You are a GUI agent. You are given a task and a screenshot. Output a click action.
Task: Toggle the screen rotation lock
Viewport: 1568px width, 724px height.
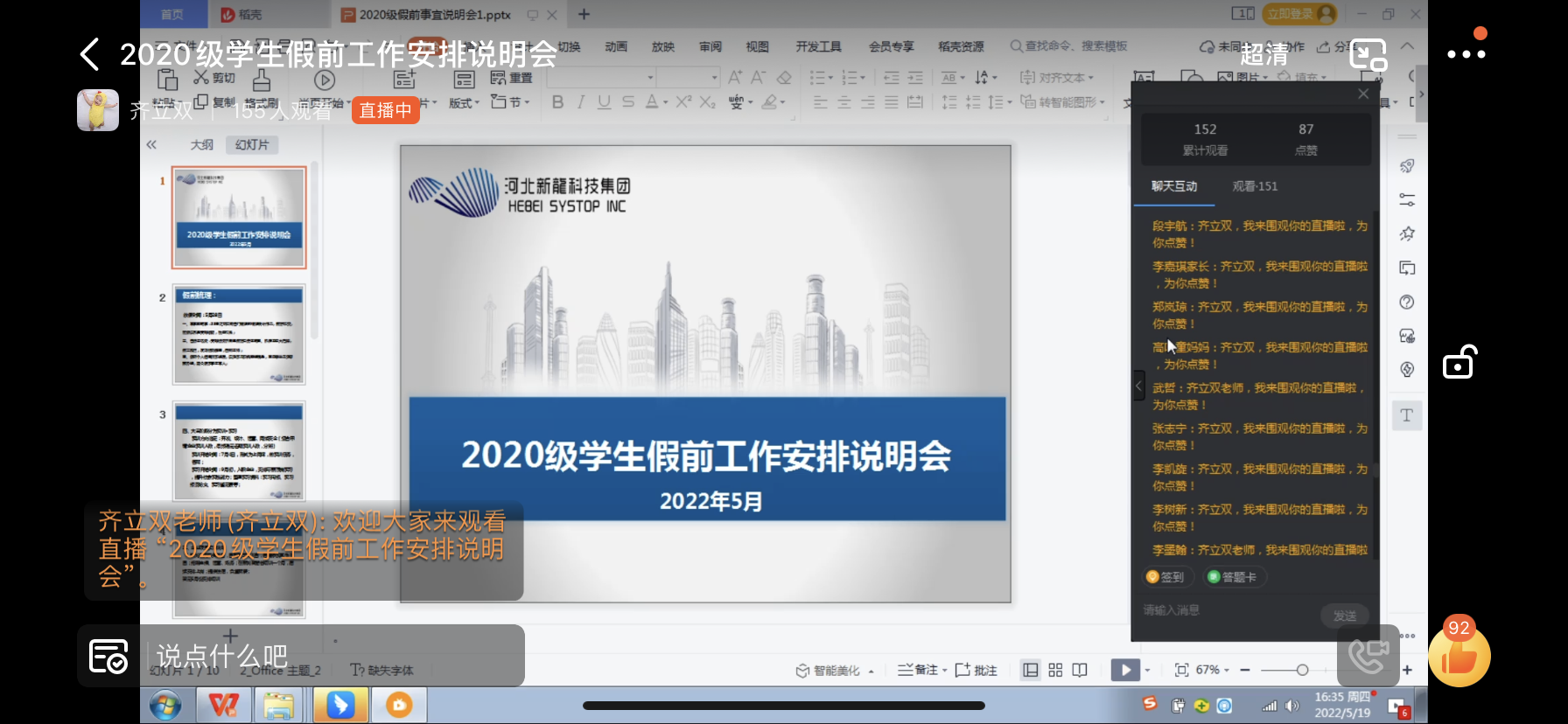(x=1459, y=362)
